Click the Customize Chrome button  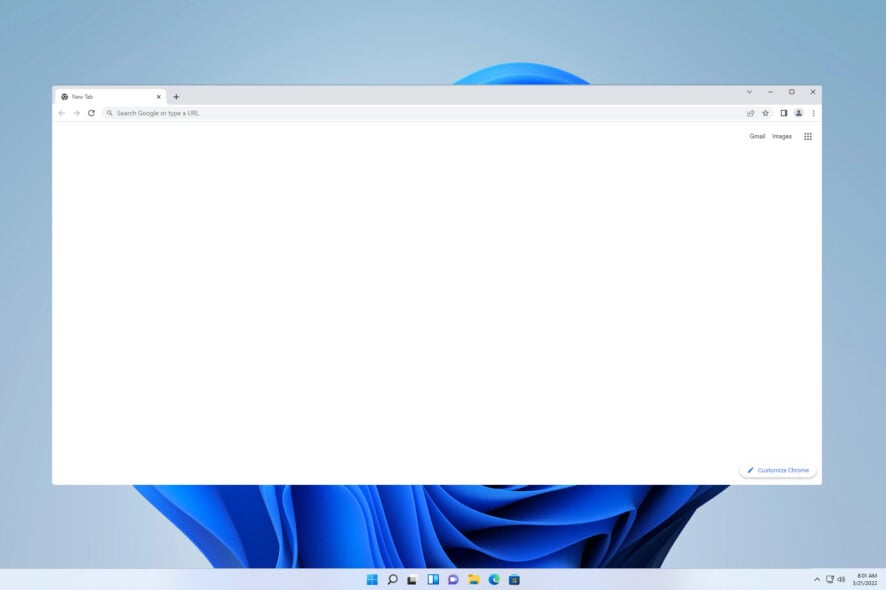(778, 470)
